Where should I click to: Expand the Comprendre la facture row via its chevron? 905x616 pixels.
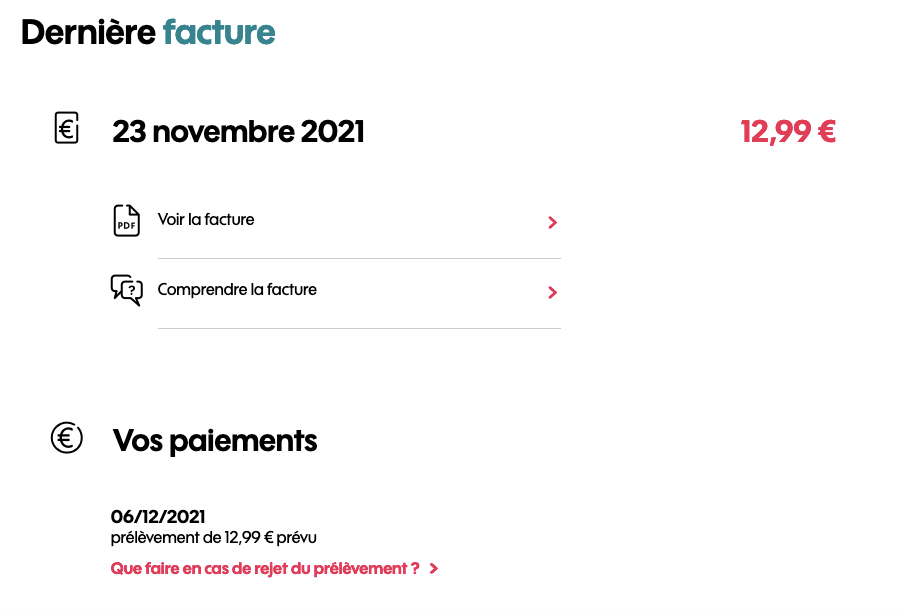tap(551, 293)
